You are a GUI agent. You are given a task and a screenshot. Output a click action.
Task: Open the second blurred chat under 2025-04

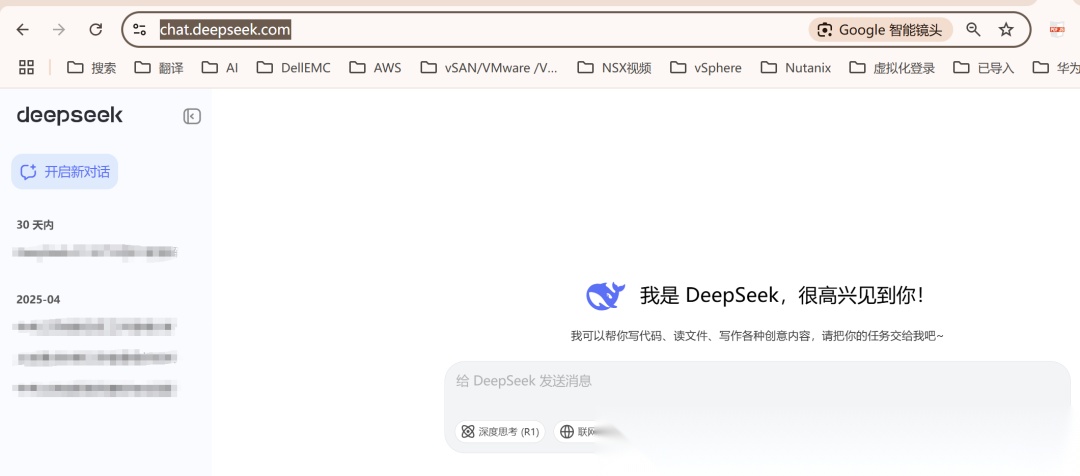tap(95, 357)
